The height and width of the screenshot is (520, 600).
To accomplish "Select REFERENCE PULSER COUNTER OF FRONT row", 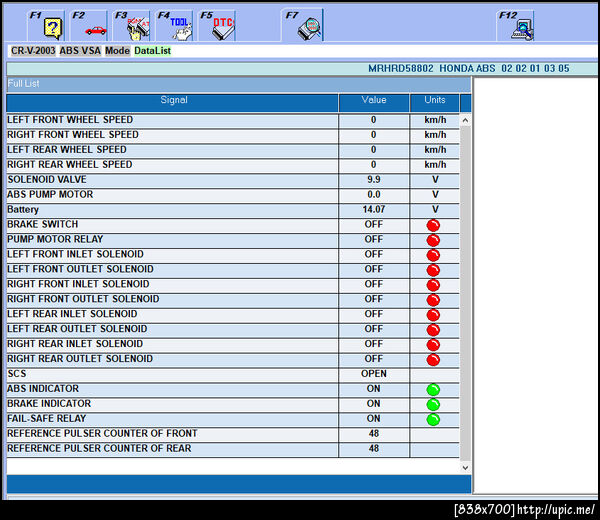I will click(233, 434).
